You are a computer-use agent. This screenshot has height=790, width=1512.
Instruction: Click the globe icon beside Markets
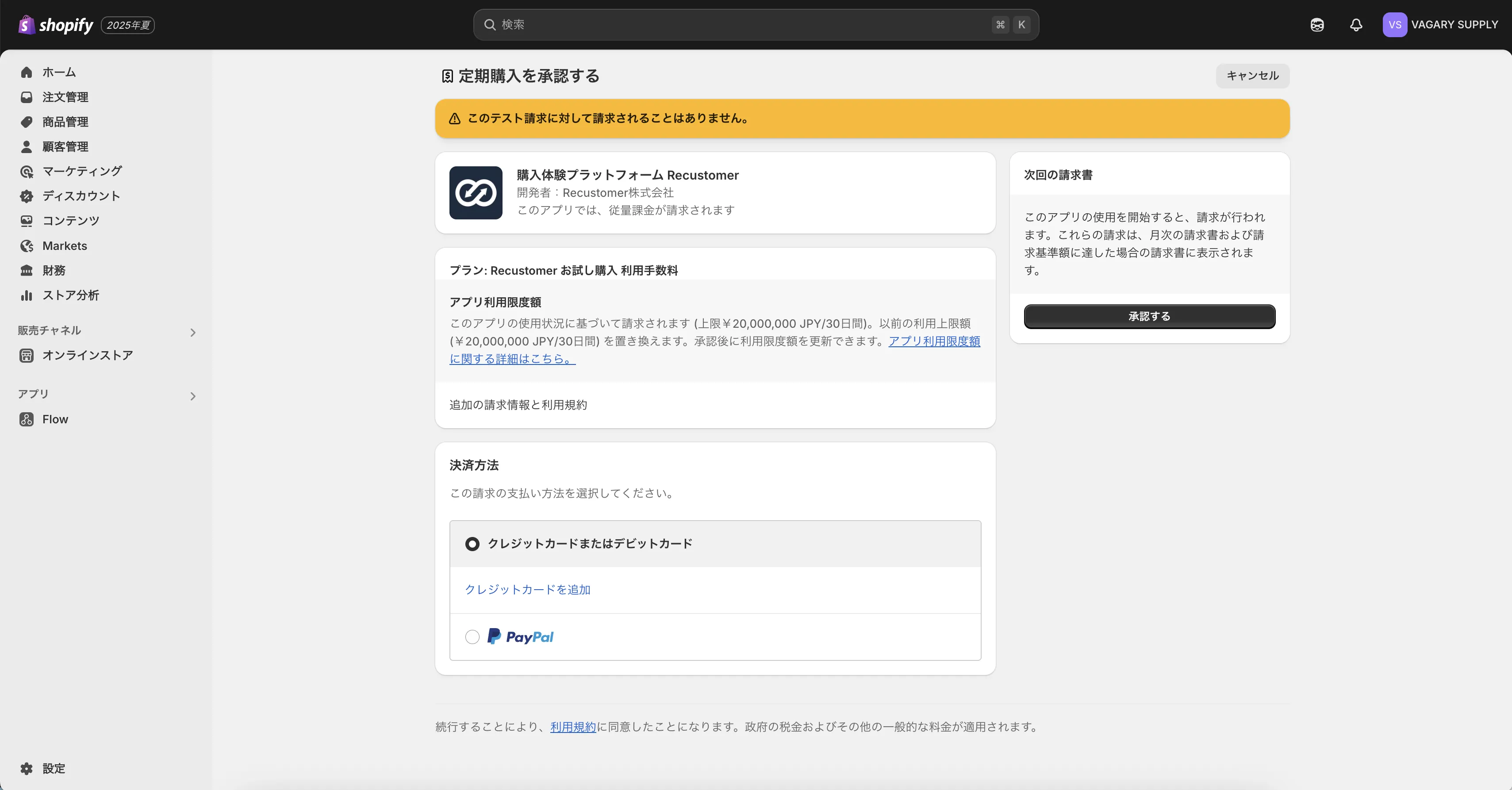pyautogui.click(x=27, y=246)
